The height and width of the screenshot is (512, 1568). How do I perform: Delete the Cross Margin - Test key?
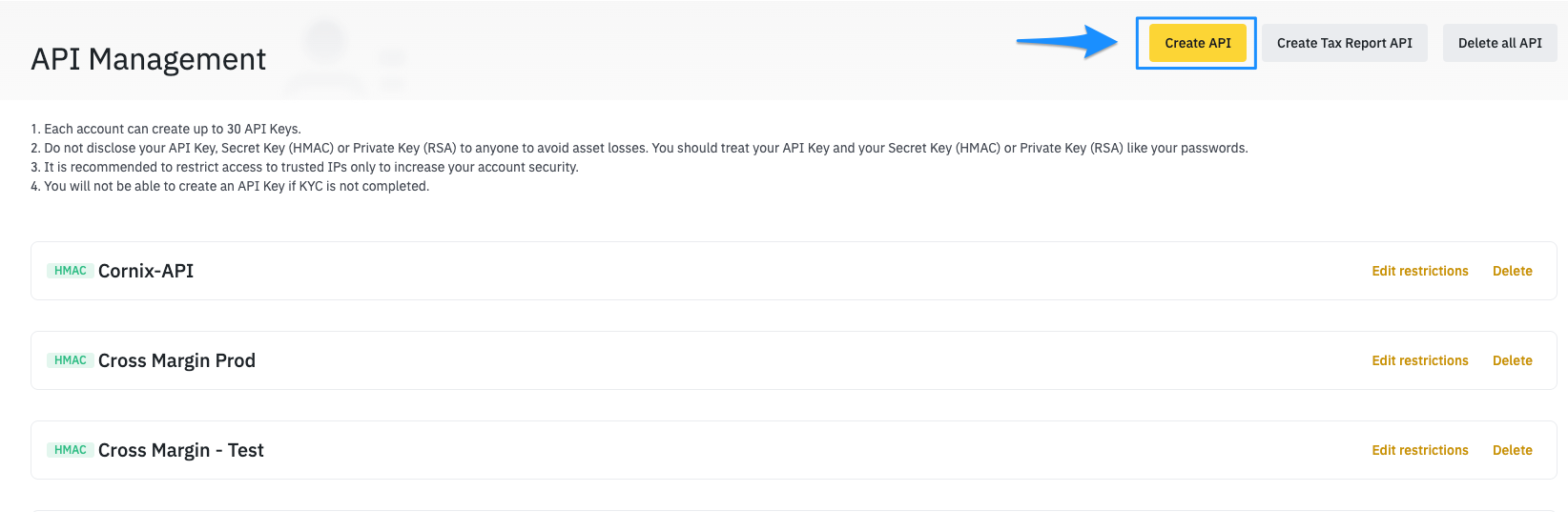[x=1512, y=450]
